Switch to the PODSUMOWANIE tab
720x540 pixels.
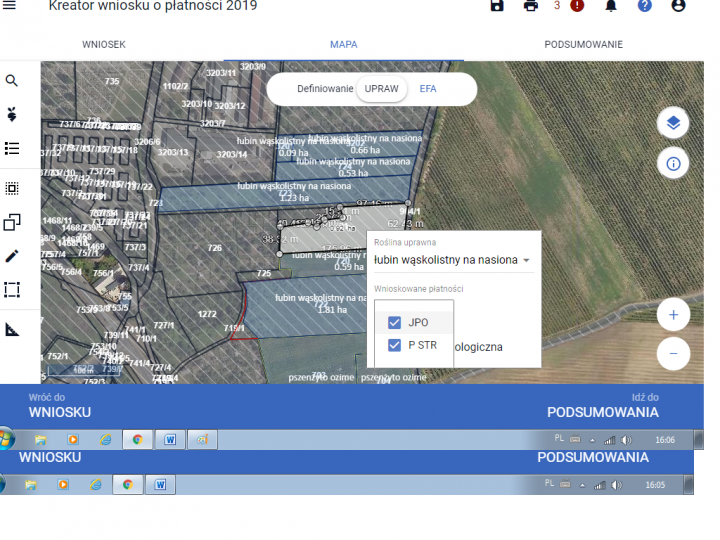(x=583, y=45)
